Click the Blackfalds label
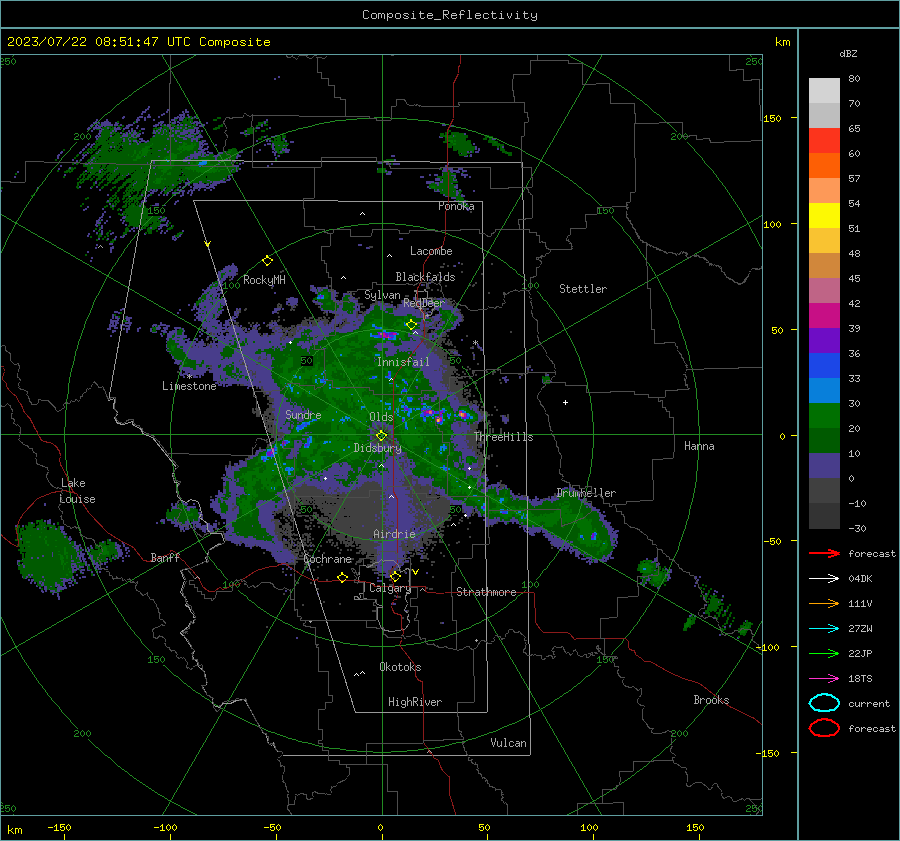The width and height of the screenshot is (900, 841). pos(425,277)
